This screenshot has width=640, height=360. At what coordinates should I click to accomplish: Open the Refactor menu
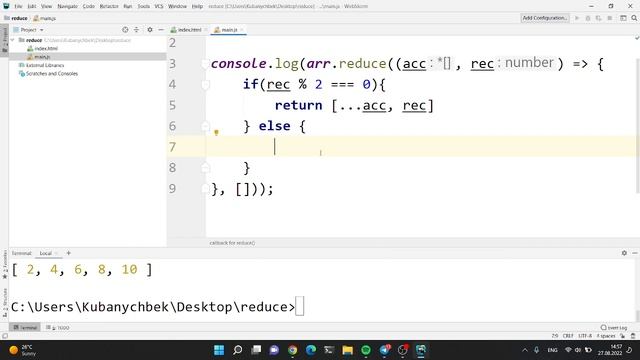point(109,6)
